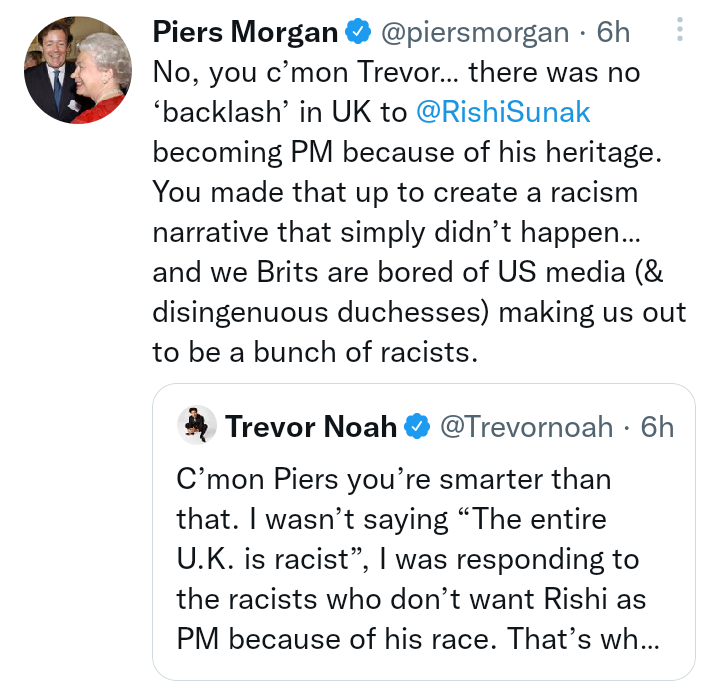
Task: Click Trevor Noah's small avatar picture
Action: click(198, 427)
